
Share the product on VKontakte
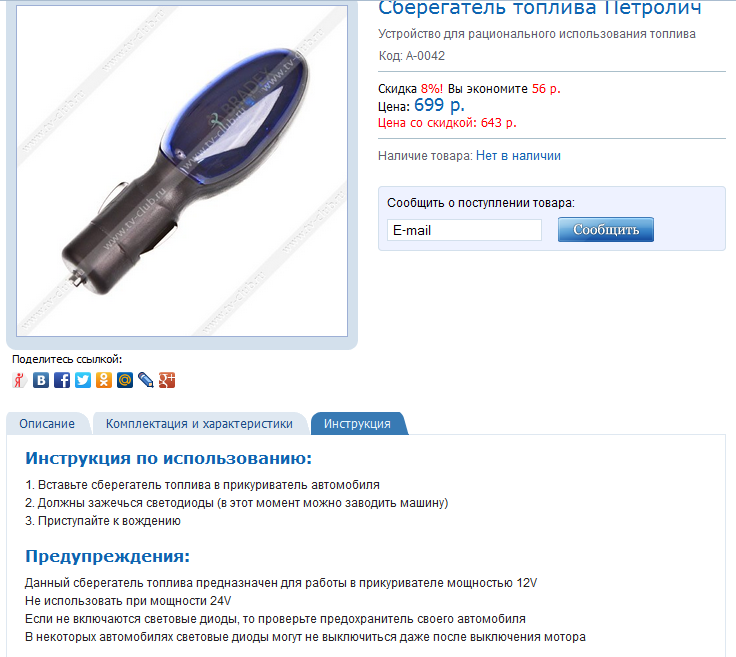[41, 380]
